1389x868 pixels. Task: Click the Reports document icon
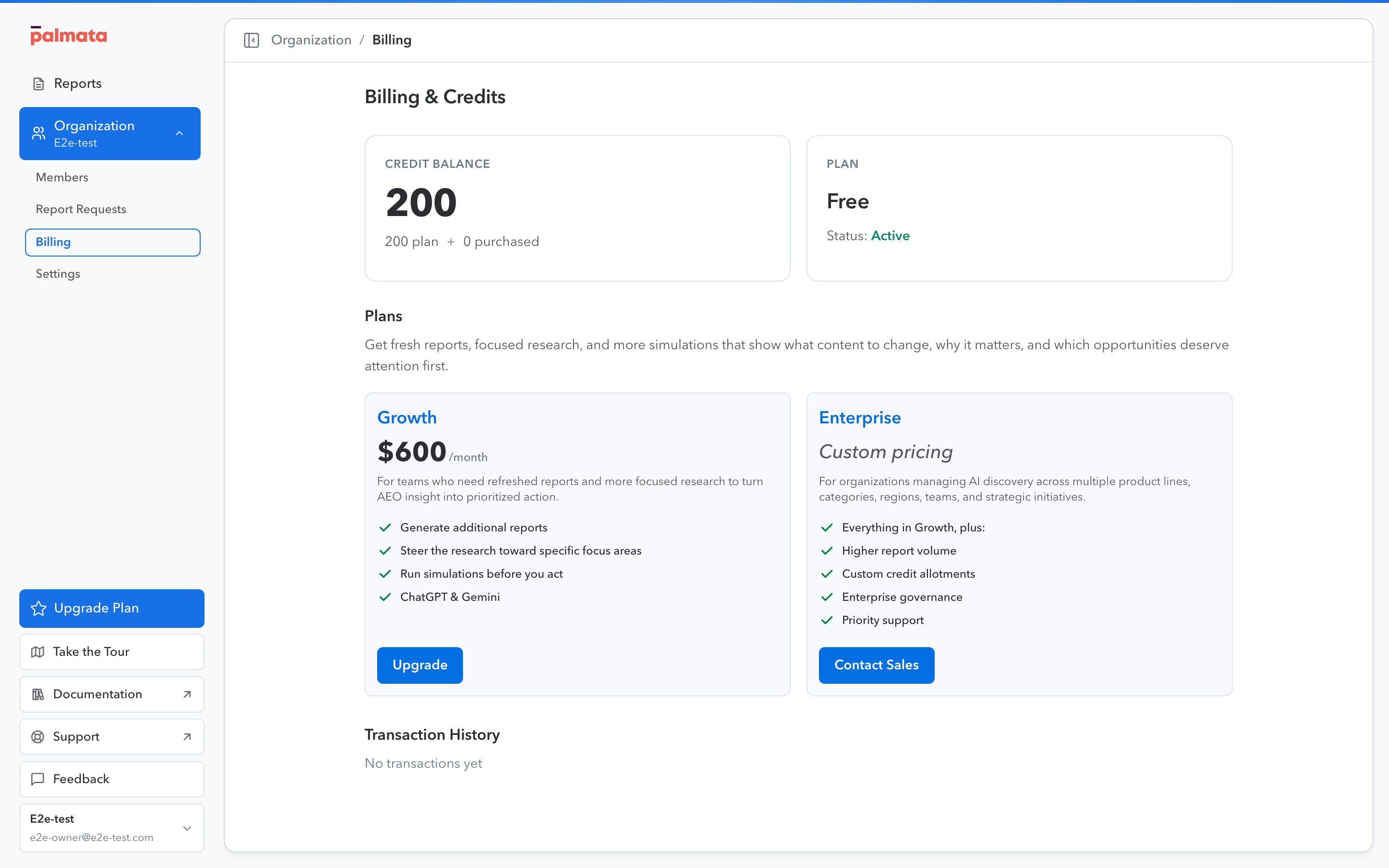39,84
